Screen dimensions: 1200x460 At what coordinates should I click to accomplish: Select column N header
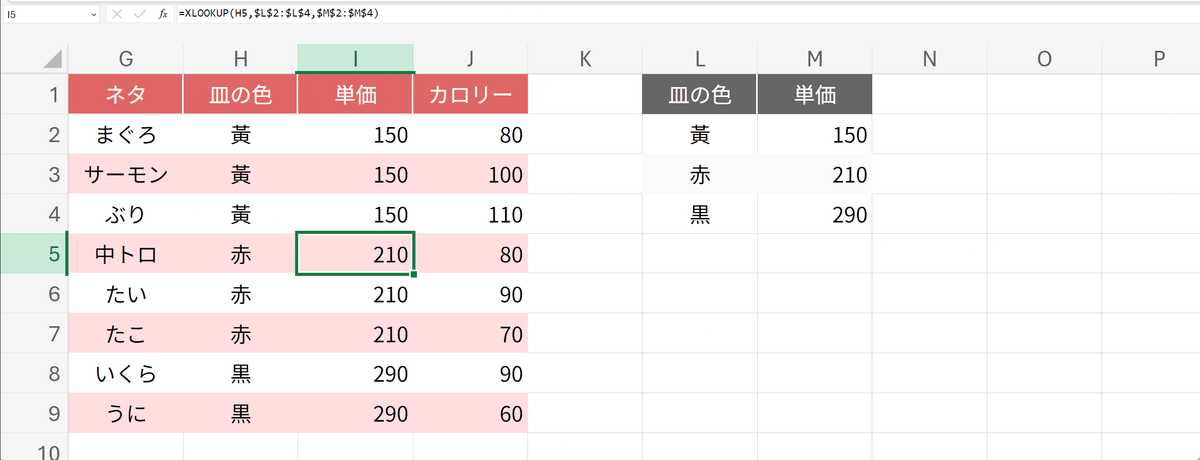click(929, 59)
